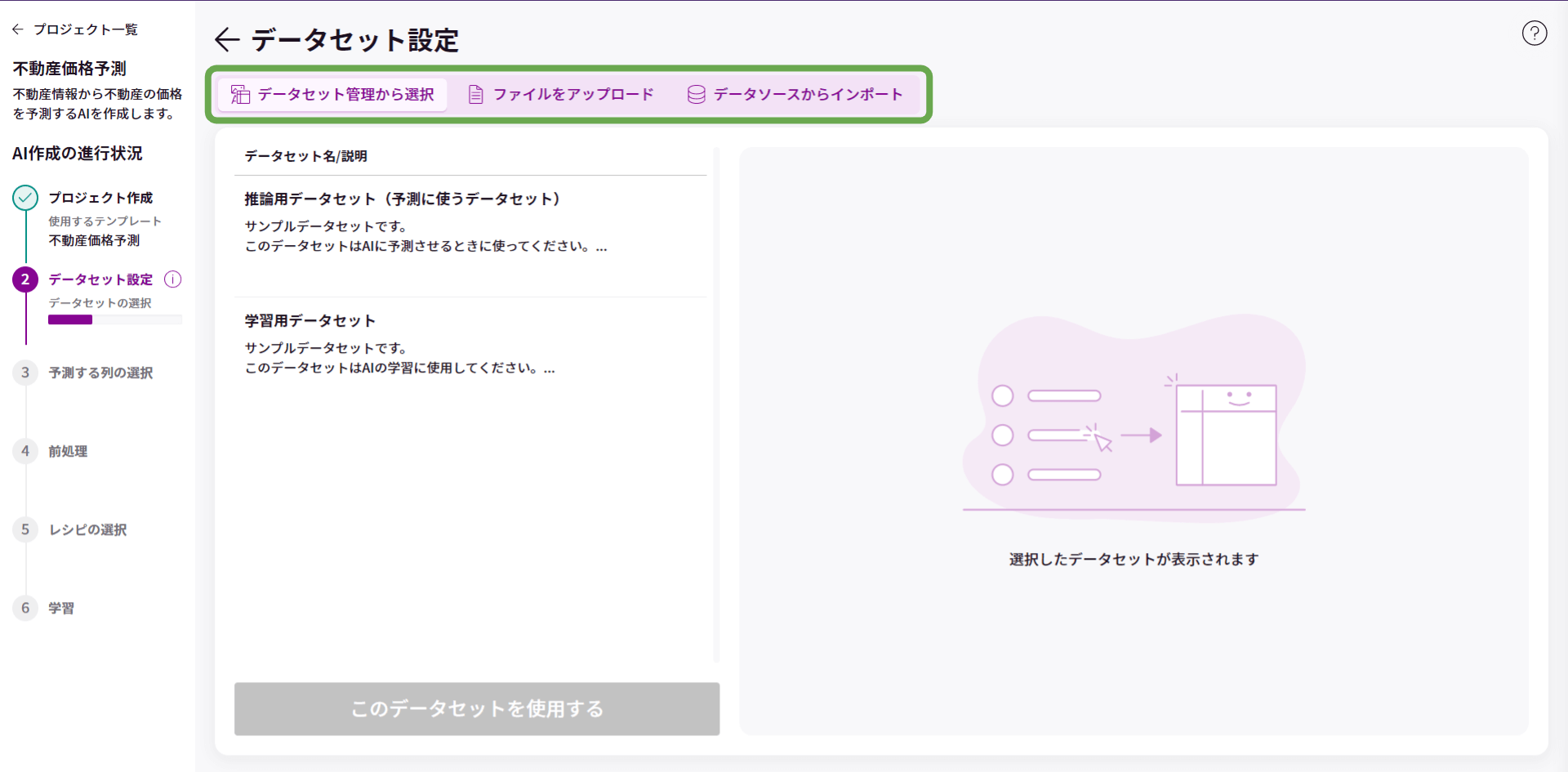Click the step 3 circle for 予測する列の選択
Image resolution: width=1568 pixels, height=772 pixels.
(25, 373)
